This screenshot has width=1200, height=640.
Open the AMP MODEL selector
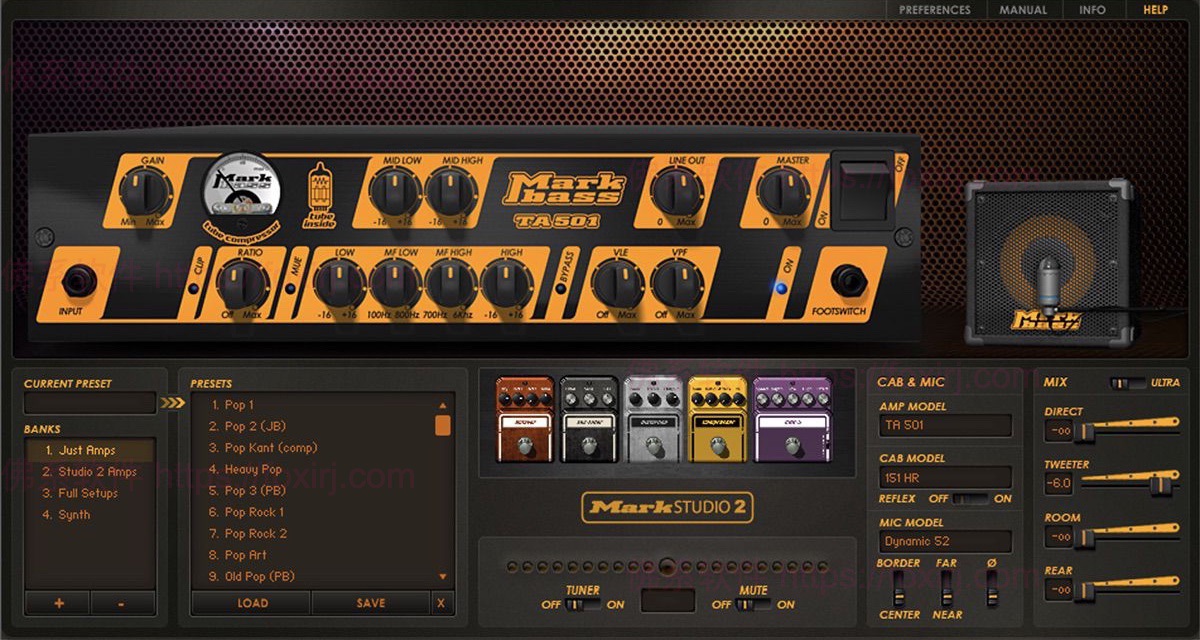[944, 426]
